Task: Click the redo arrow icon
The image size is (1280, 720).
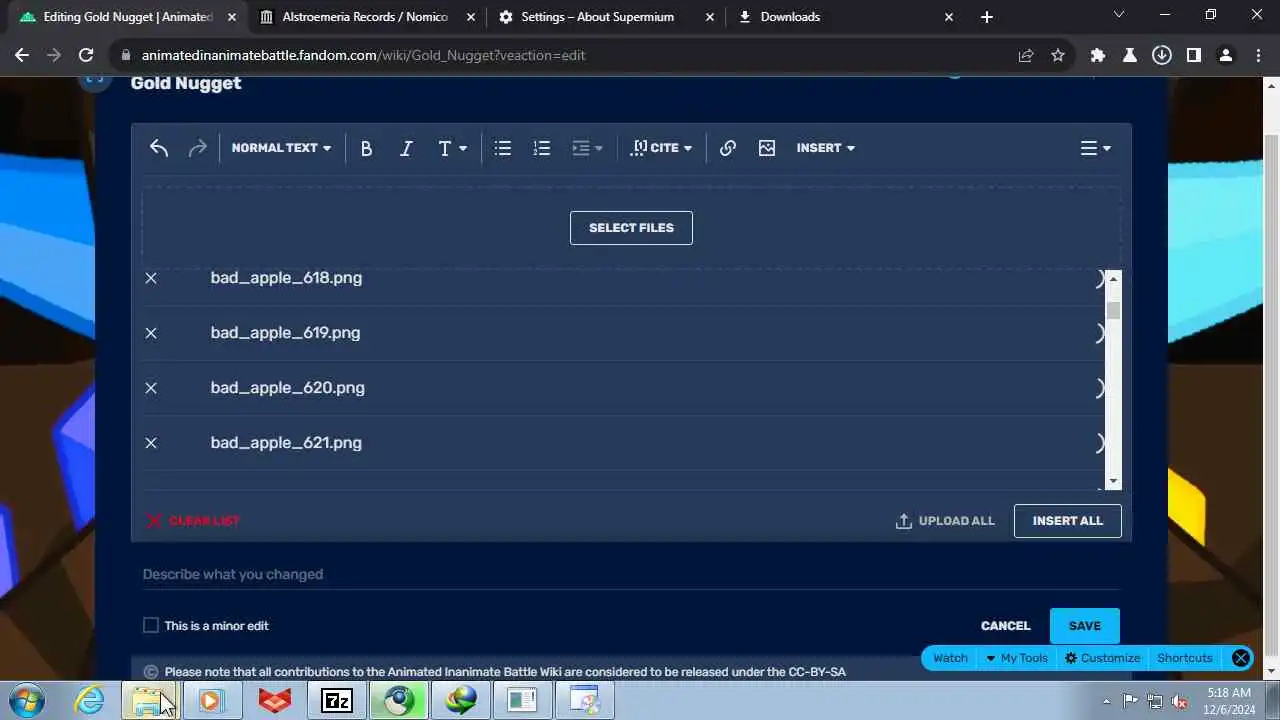Action: tap(197, 148)
